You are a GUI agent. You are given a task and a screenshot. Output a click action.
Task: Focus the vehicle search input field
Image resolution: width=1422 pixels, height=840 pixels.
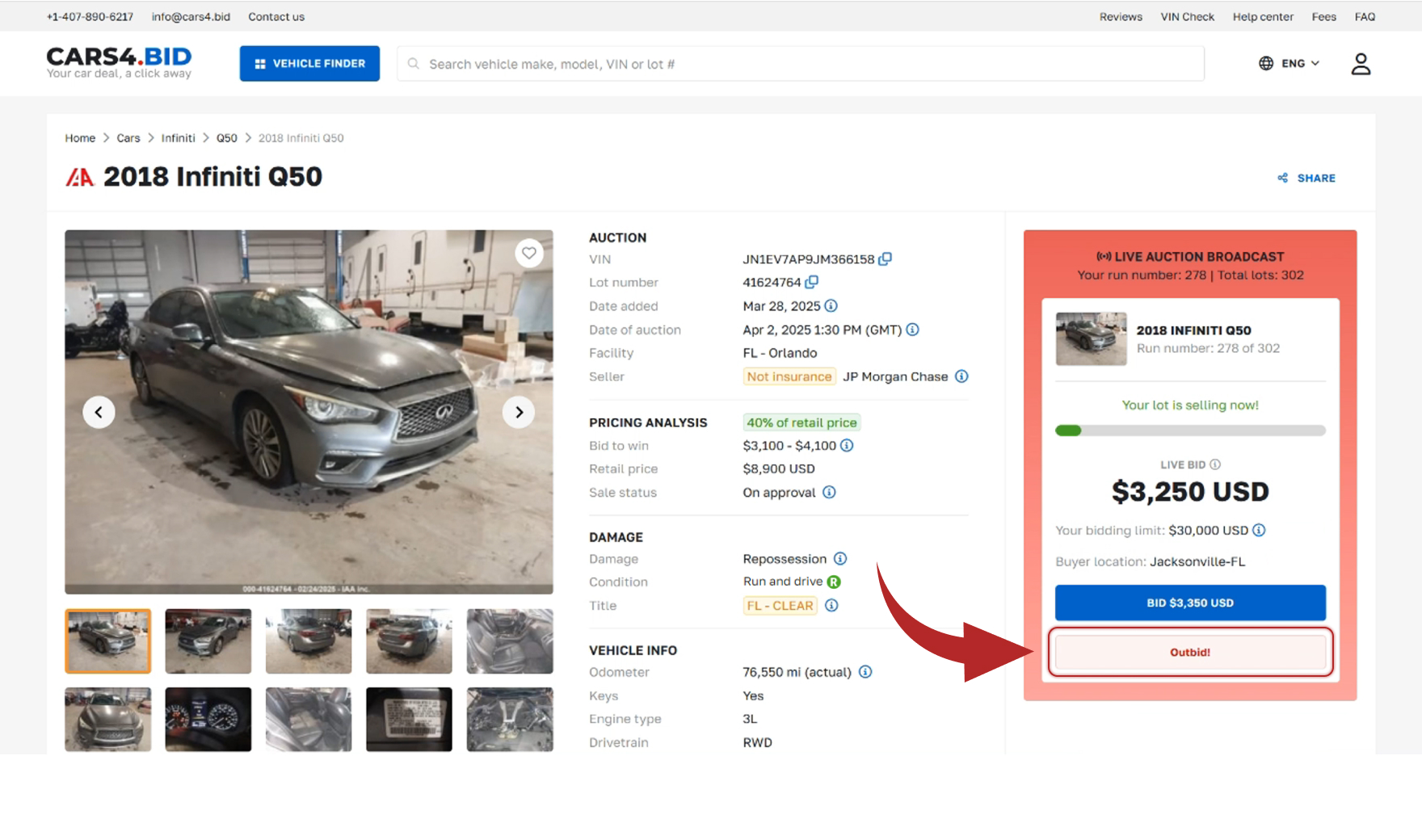point(801,64)
